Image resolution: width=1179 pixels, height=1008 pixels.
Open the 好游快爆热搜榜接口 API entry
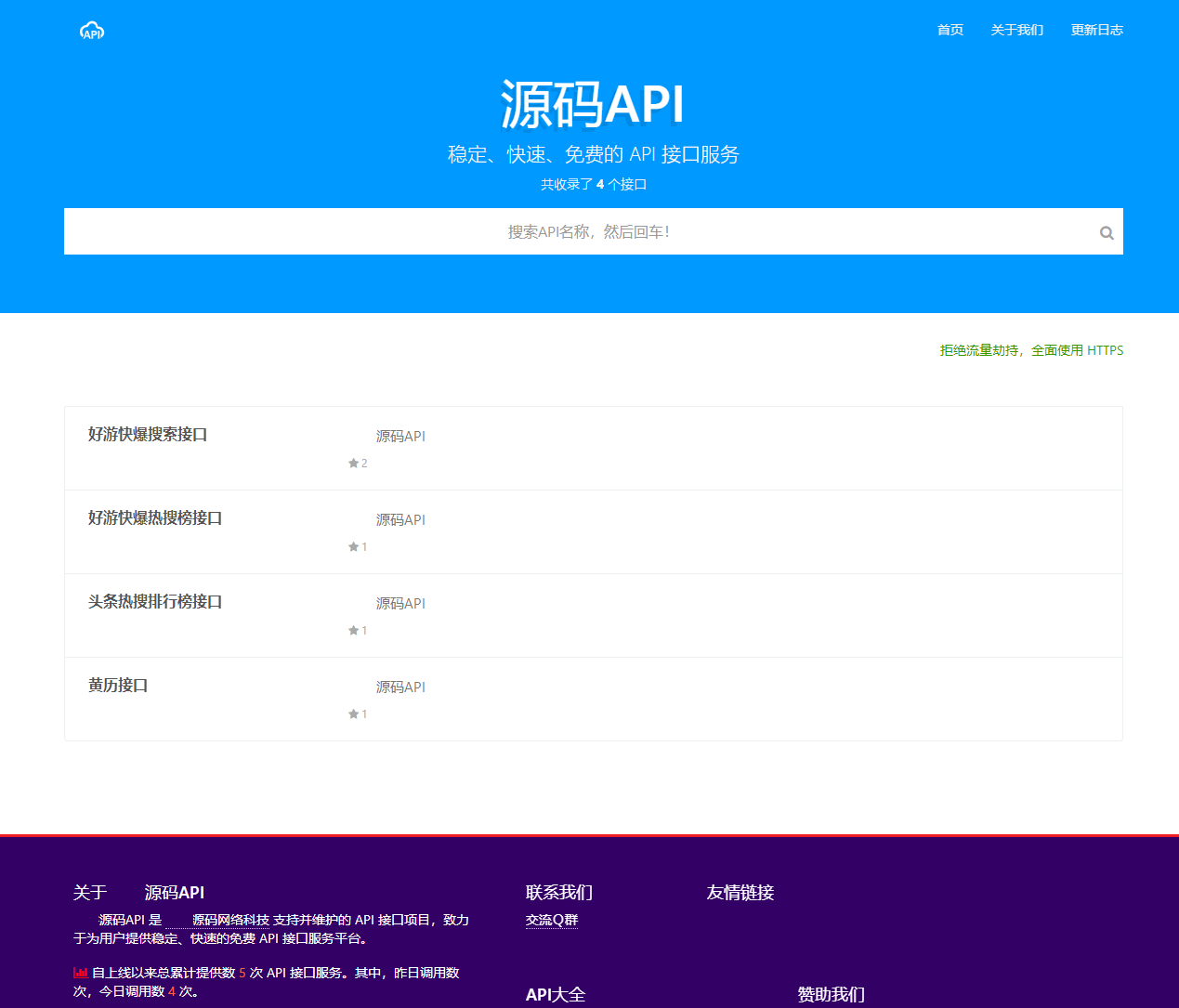click(x=155, y=517)
